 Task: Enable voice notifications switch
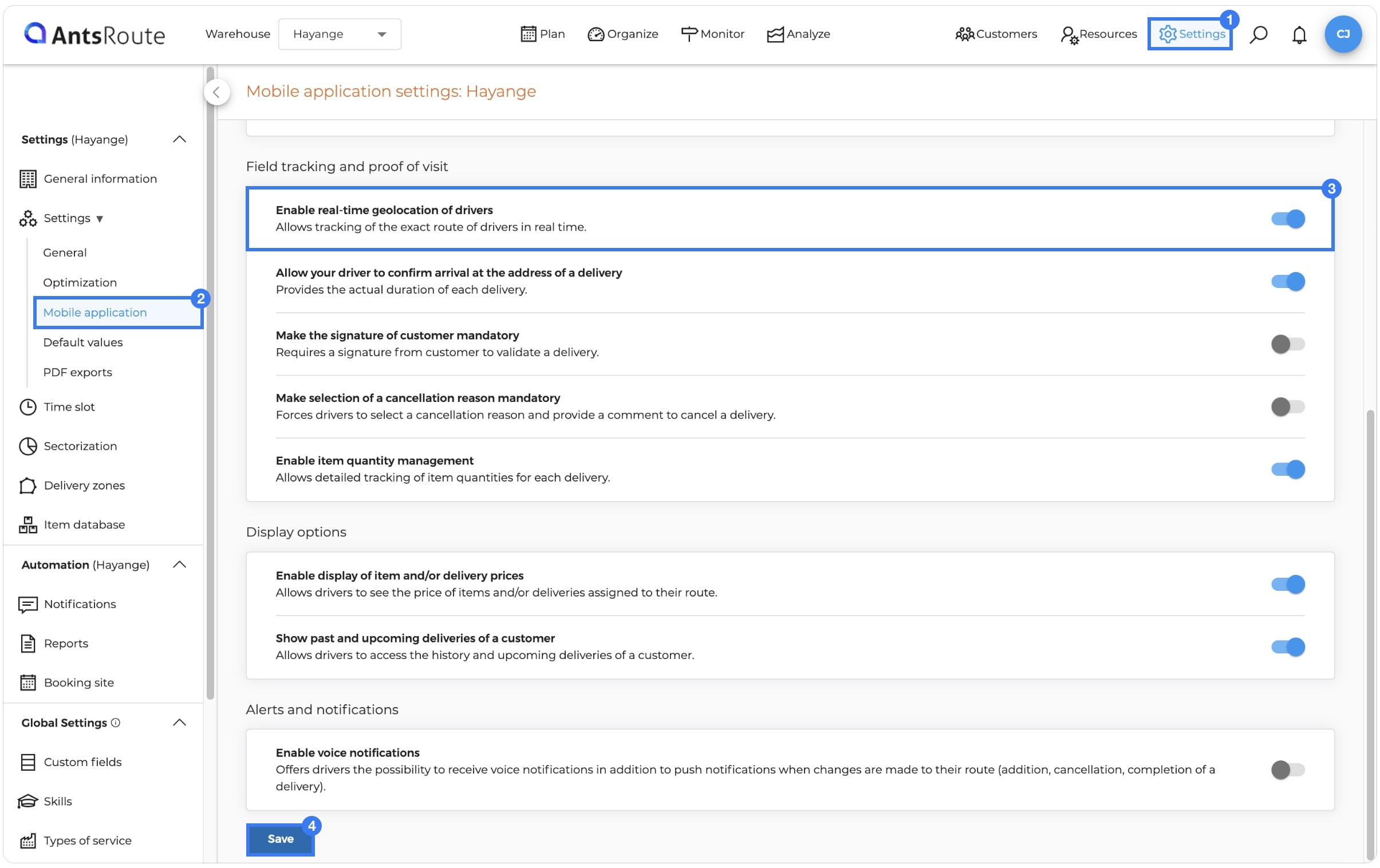pos(1287,770)
